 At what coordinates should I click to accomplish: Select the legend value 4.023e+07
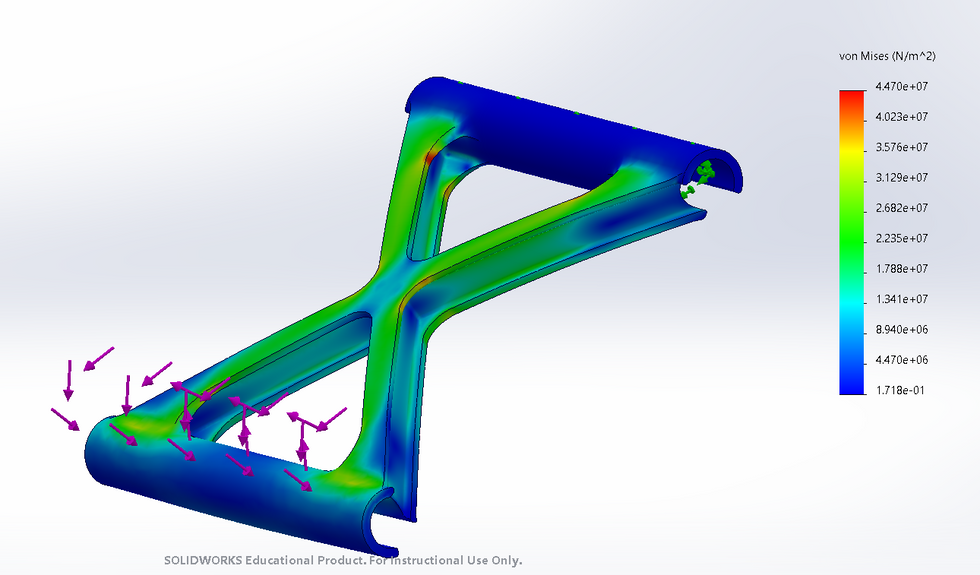coord(901,117)
